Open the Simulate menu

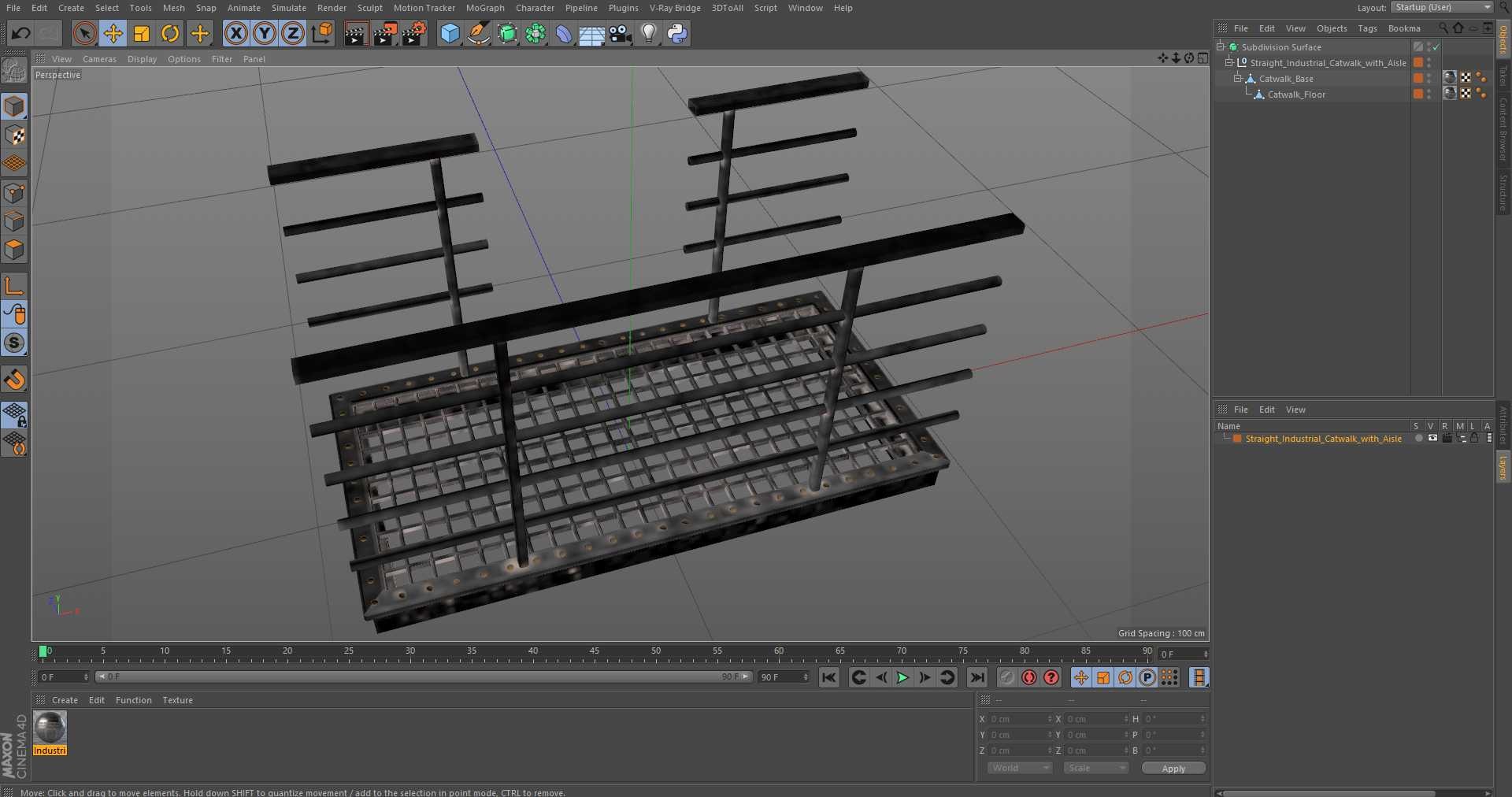(289, 8)
